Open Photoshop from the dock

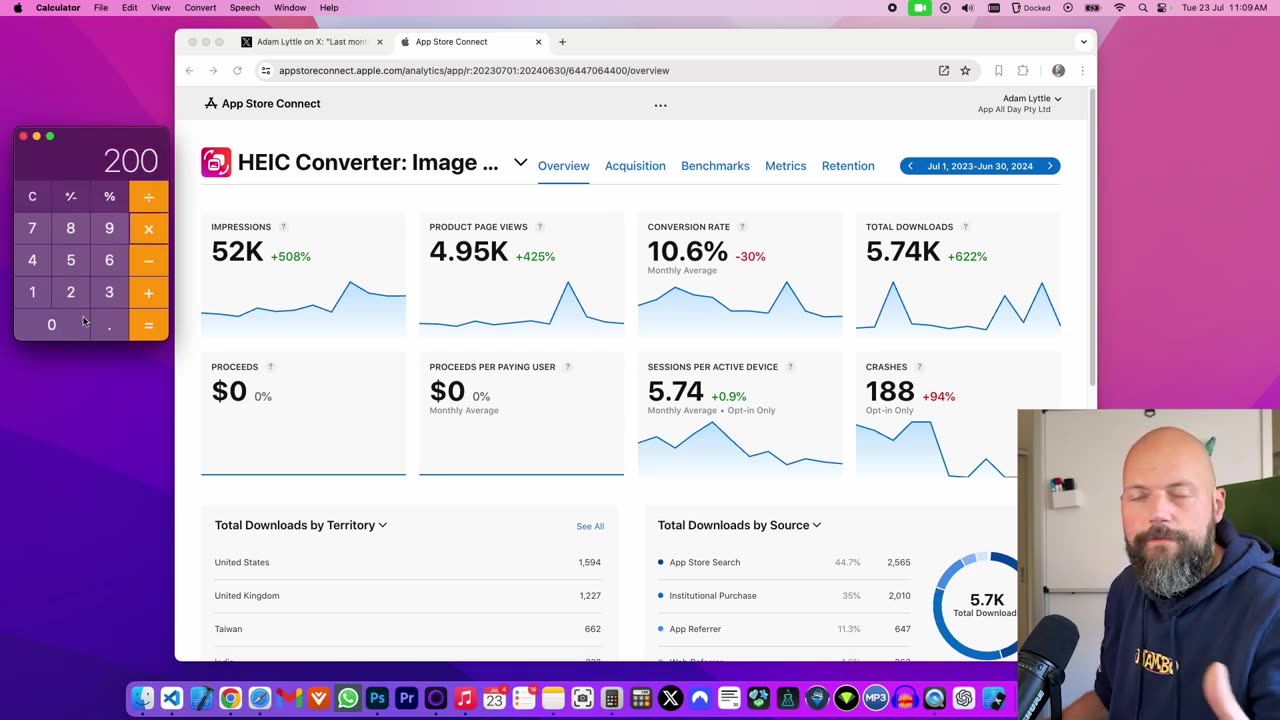[x=377, y=698]
